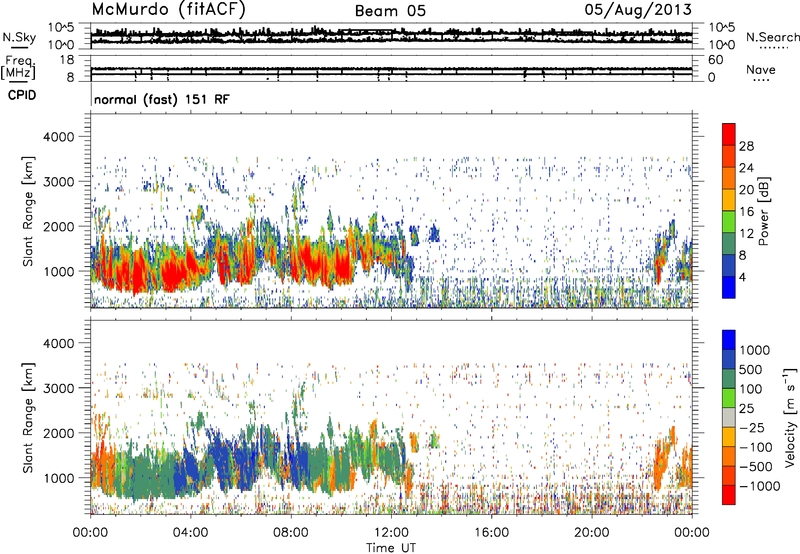Click the red bottom of Velocity colorbar
The image size is (800, 554).
tap(729, 495)
